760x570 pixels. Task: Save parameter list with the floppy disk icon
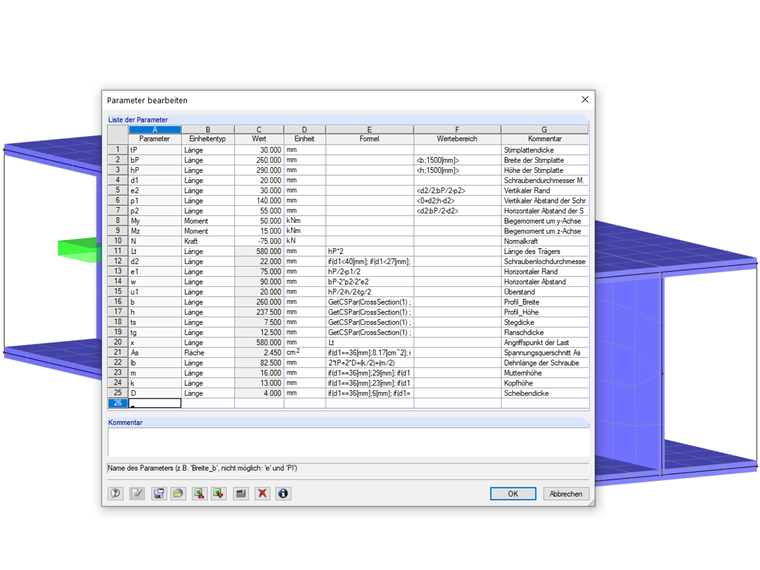158,493
